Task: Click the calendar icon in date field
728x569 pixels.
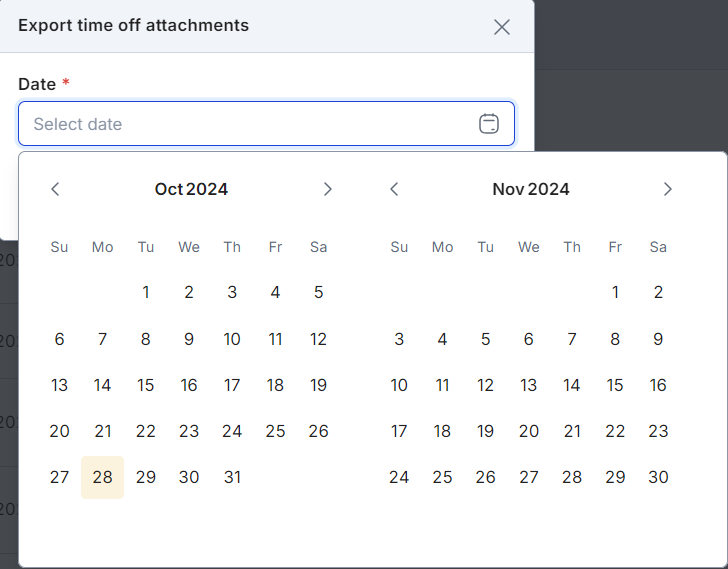Action: [x=489, y=124]
